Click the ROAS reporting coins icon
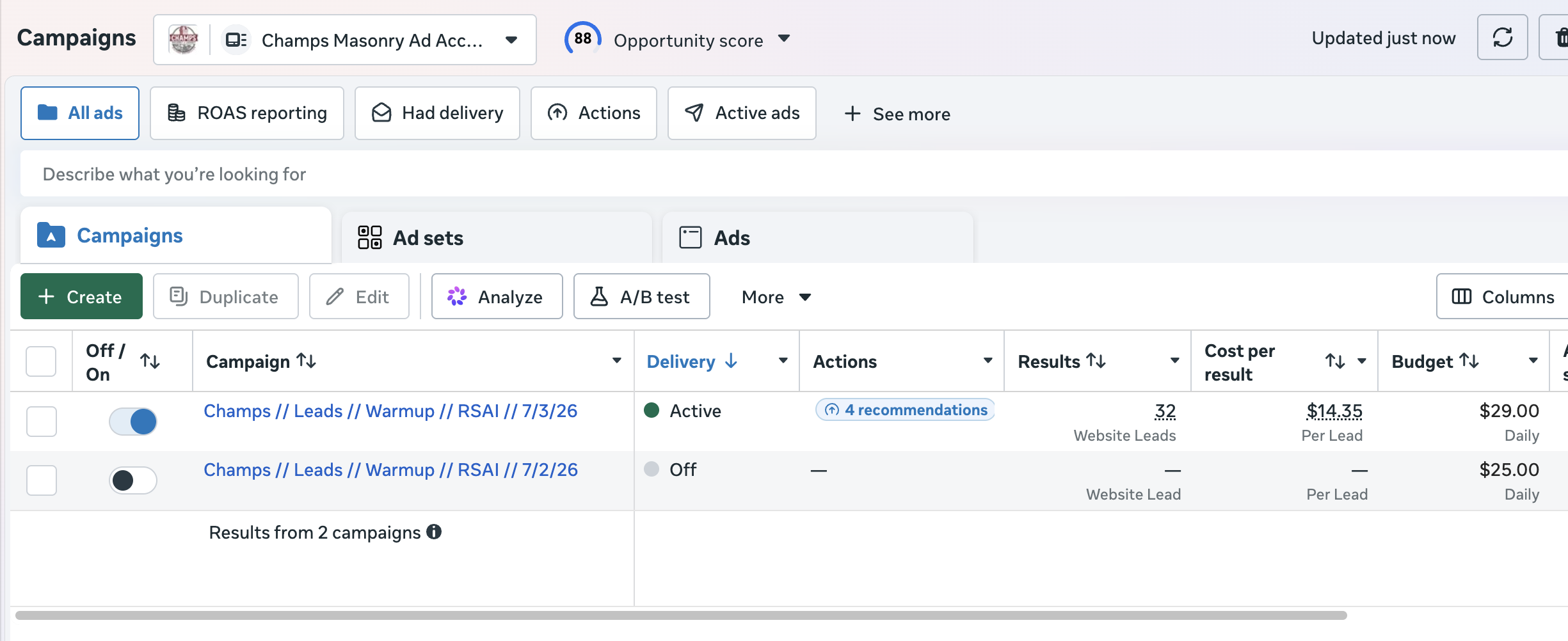The image size is (1568, 641). [177, 113]
